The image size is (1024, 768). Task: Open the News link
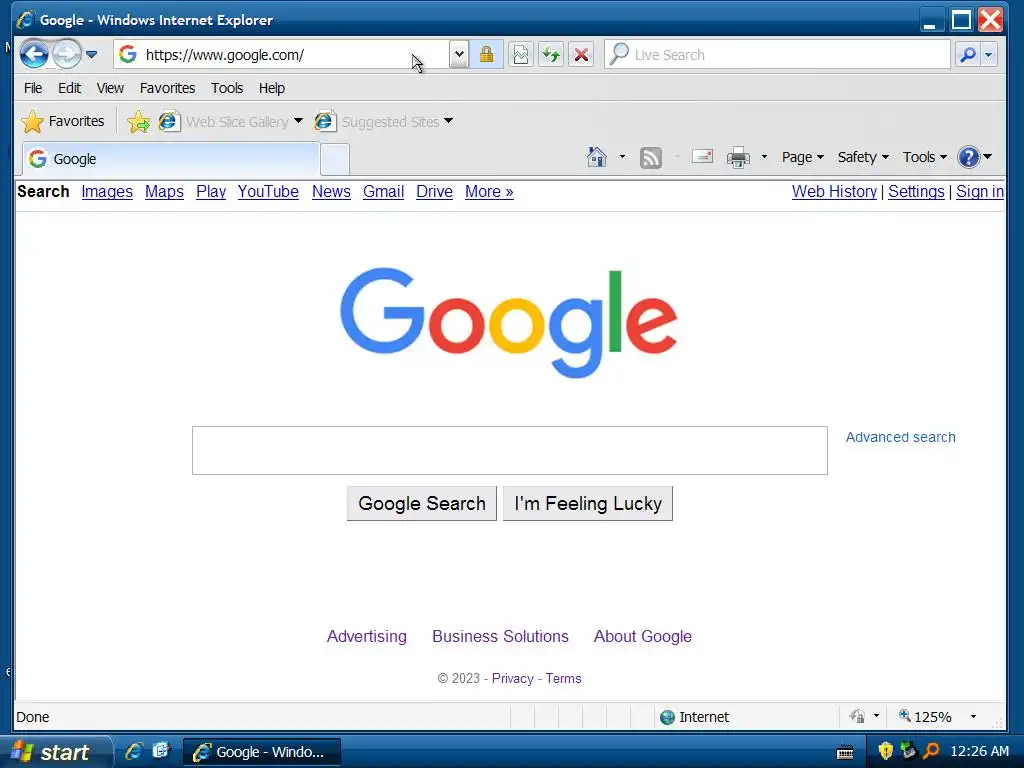pyautogui.click(x=331, y=192)
